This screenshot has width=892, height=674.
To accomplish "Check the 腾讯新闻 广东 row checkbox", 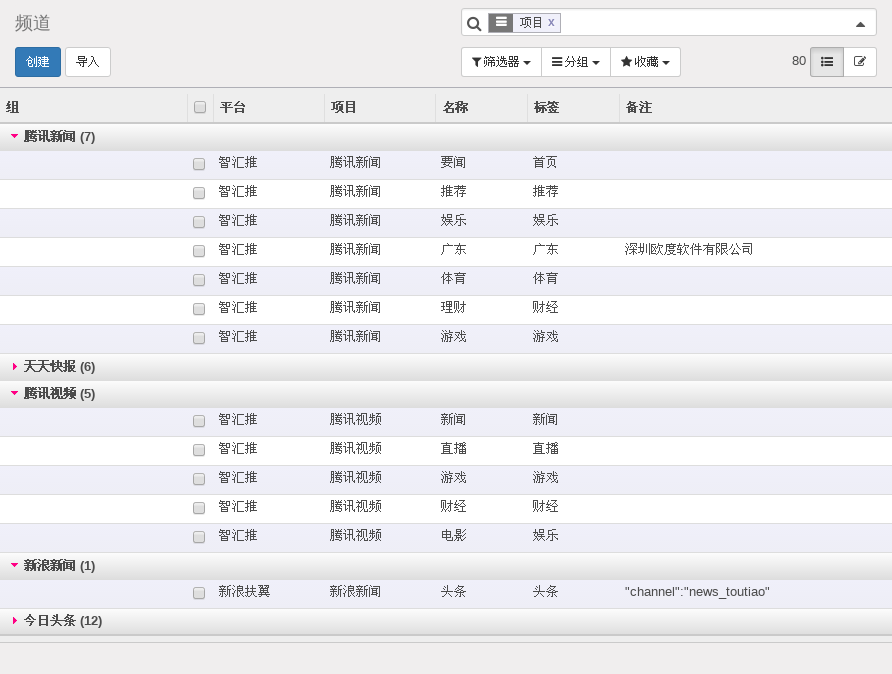I will [x=199, y=251].
